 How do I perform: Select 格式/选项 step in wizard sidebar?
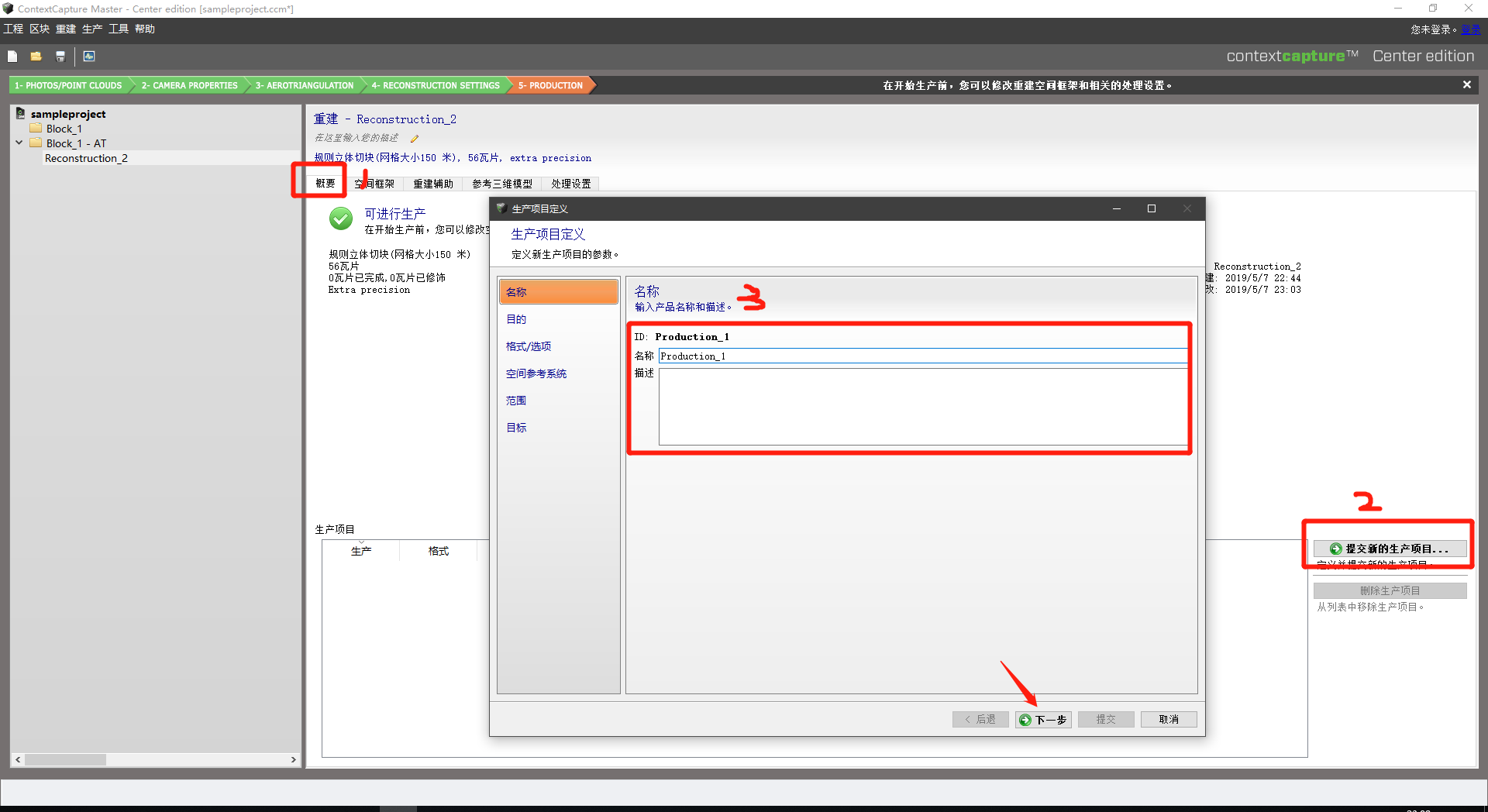[529, 346]
